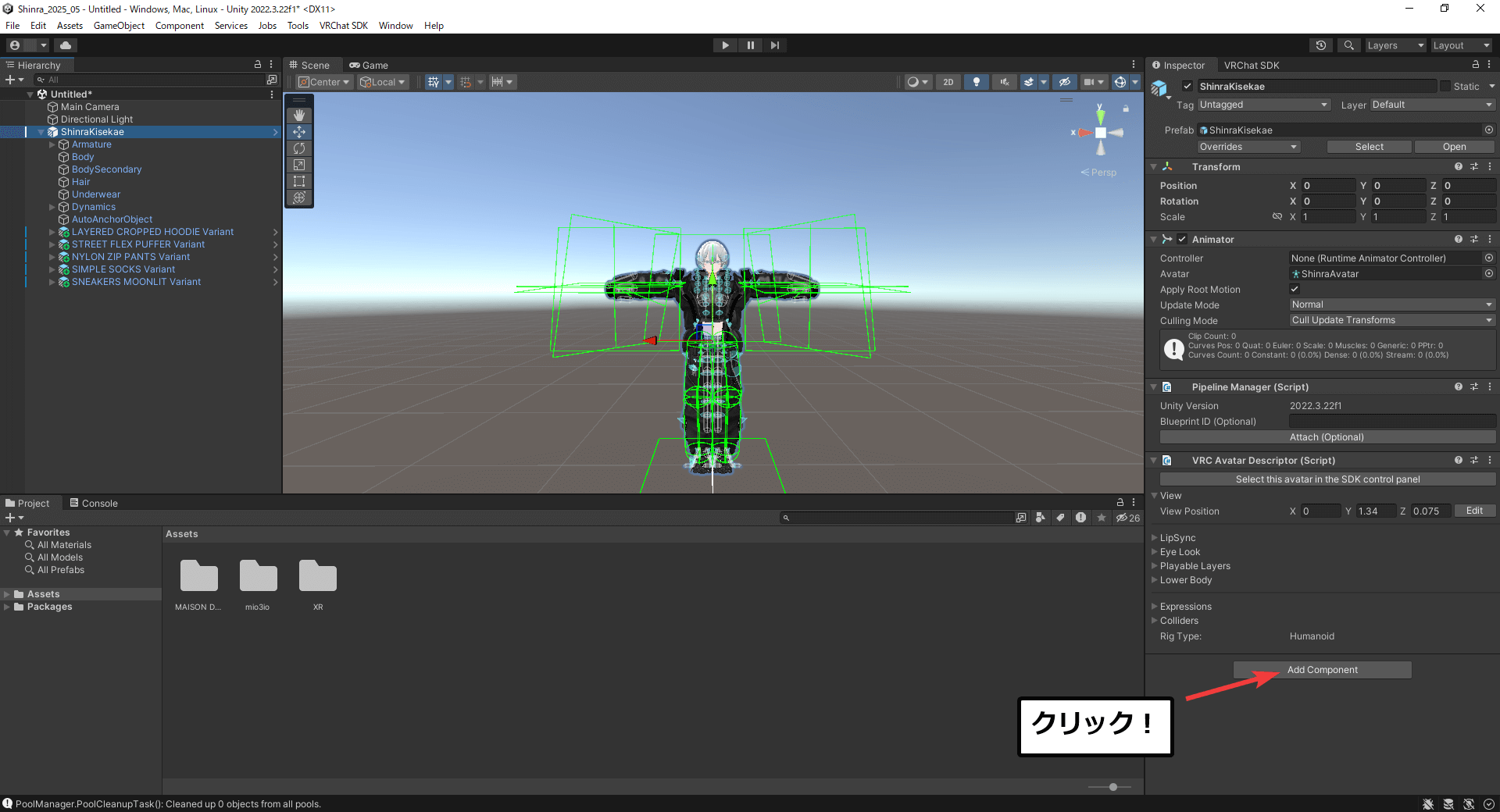
Task: Switch to the Console tab
Action: click(x=94, y=503)
